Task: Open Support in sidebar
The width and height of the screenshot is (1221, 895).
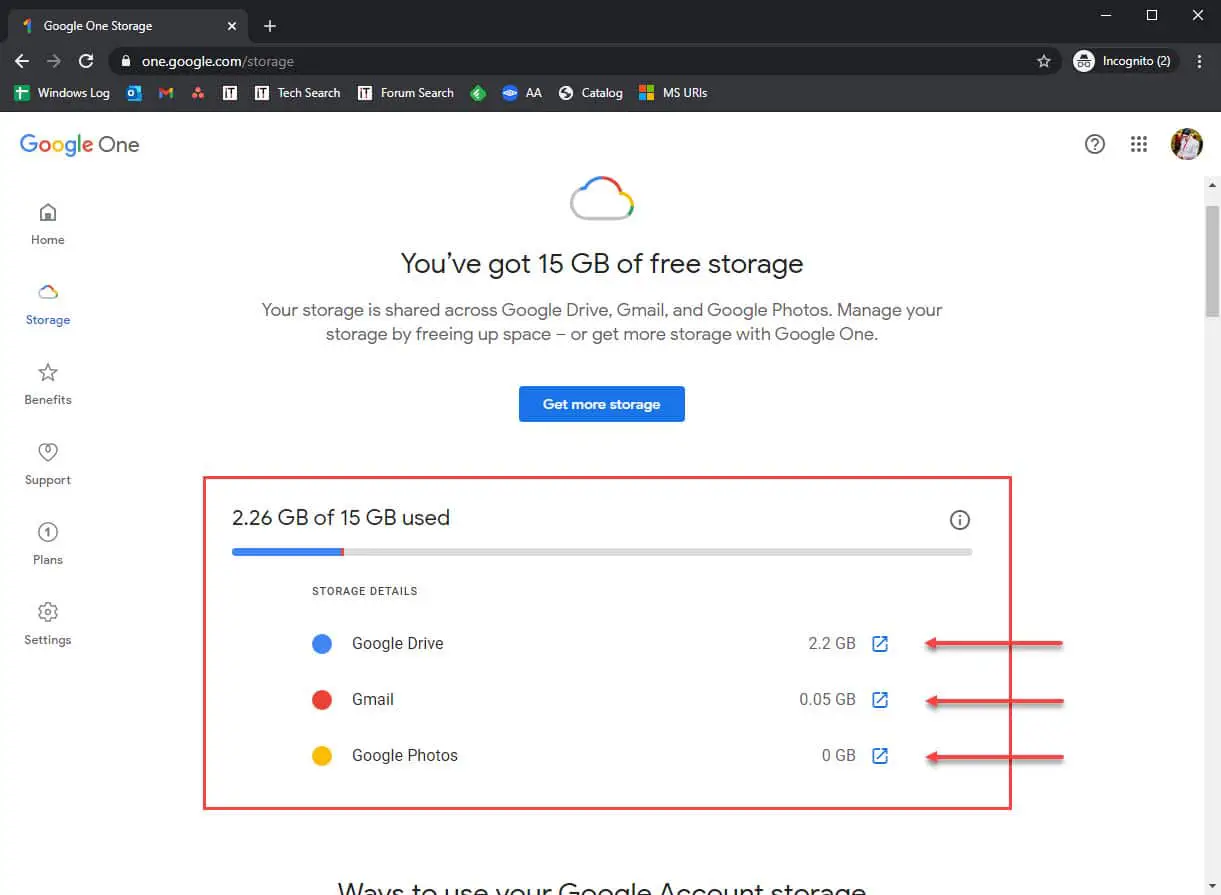Action: click(x=48, y=464)
